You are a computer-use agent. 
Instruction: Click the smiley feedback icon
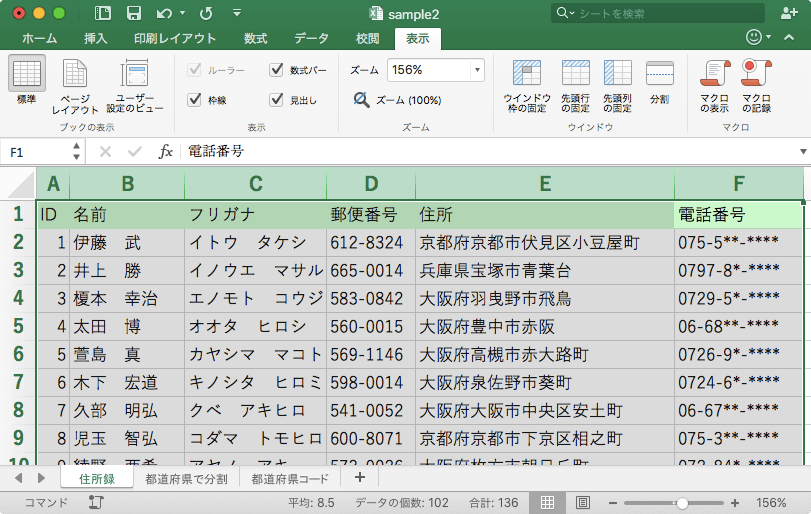754,37
